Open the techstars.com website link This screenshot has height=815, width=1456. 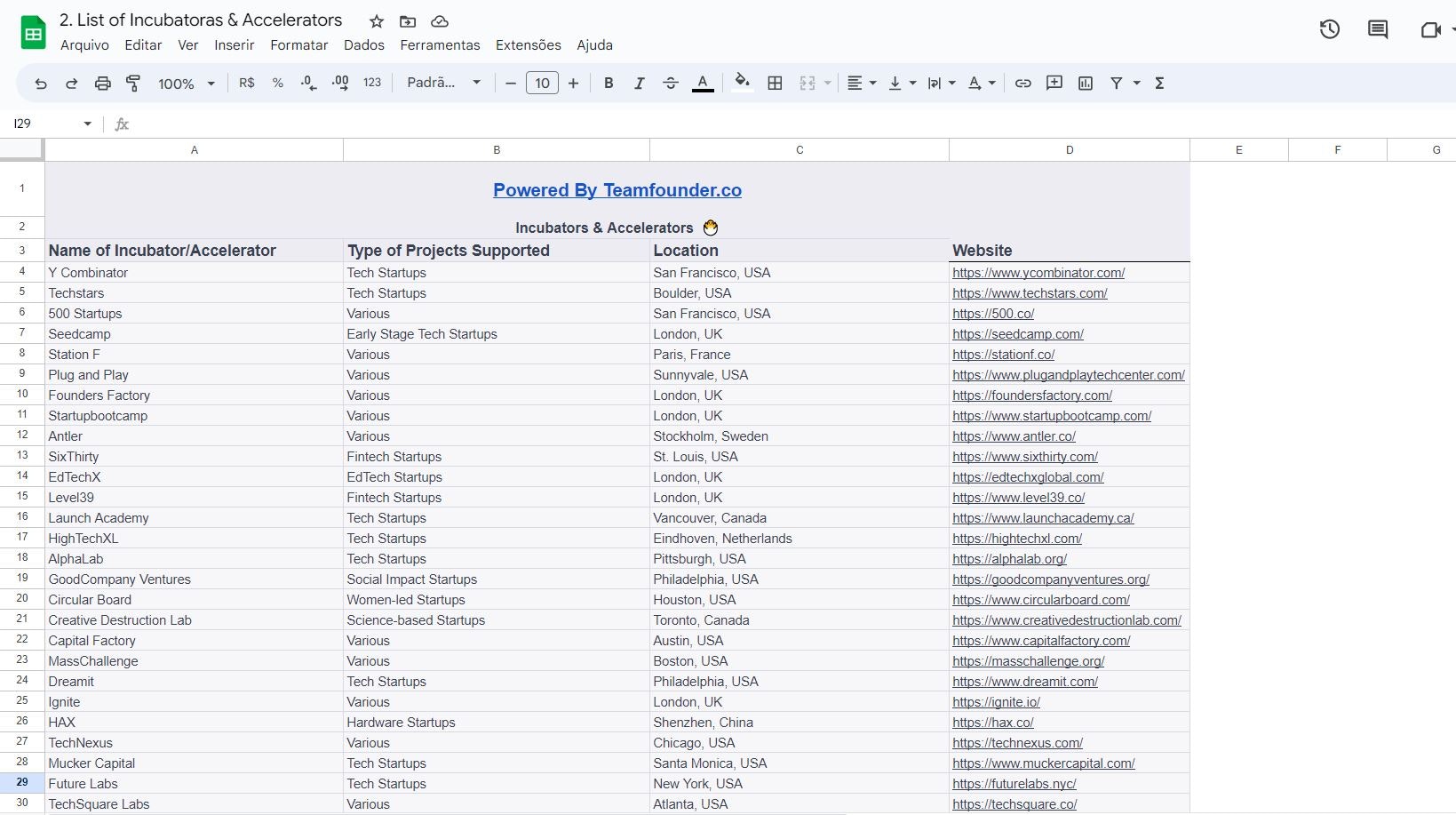[x=1030, y=293]
